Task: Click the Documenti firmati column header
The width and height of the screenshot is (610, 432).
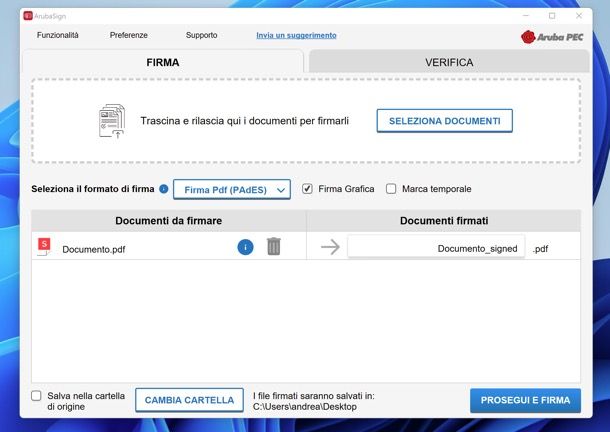Action: pyautogui.click(x=444, y=221)
